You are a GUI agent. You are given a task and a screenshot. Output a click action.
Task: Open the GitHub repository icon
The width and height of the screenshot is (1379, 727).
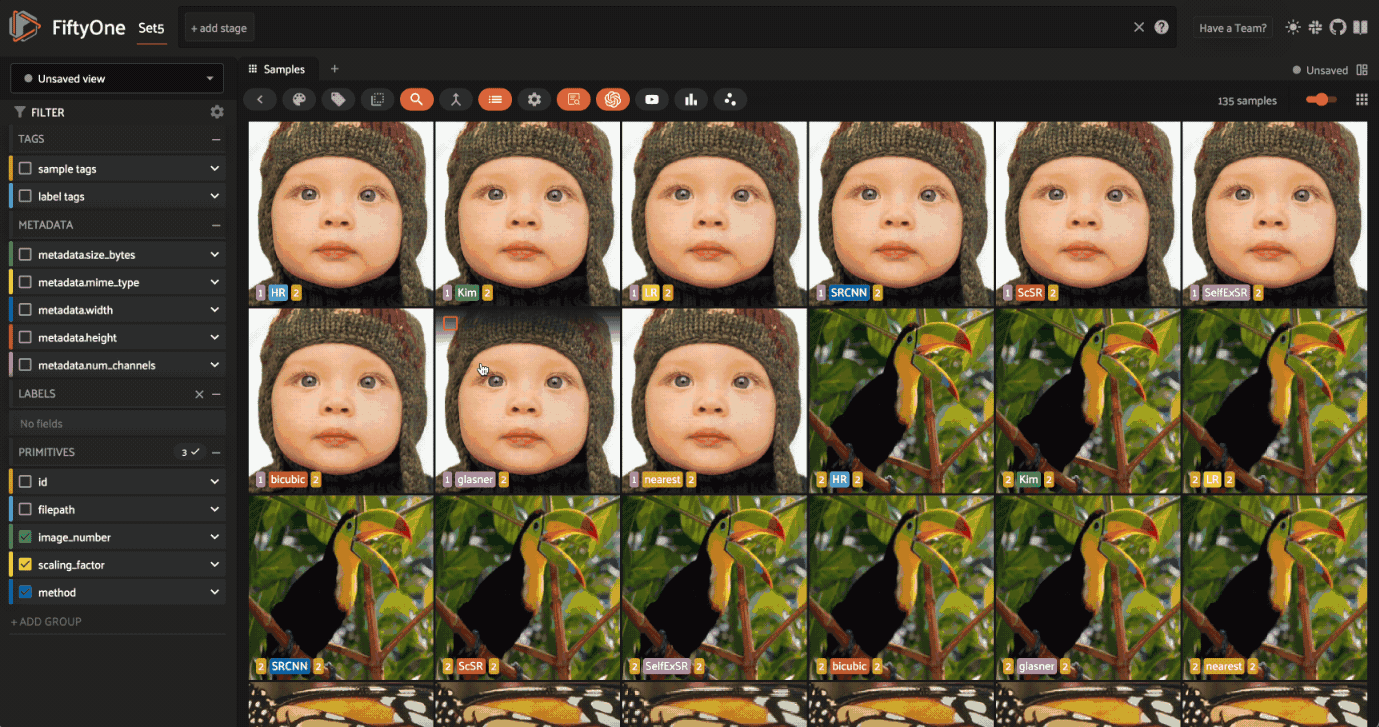[1338, 28]
